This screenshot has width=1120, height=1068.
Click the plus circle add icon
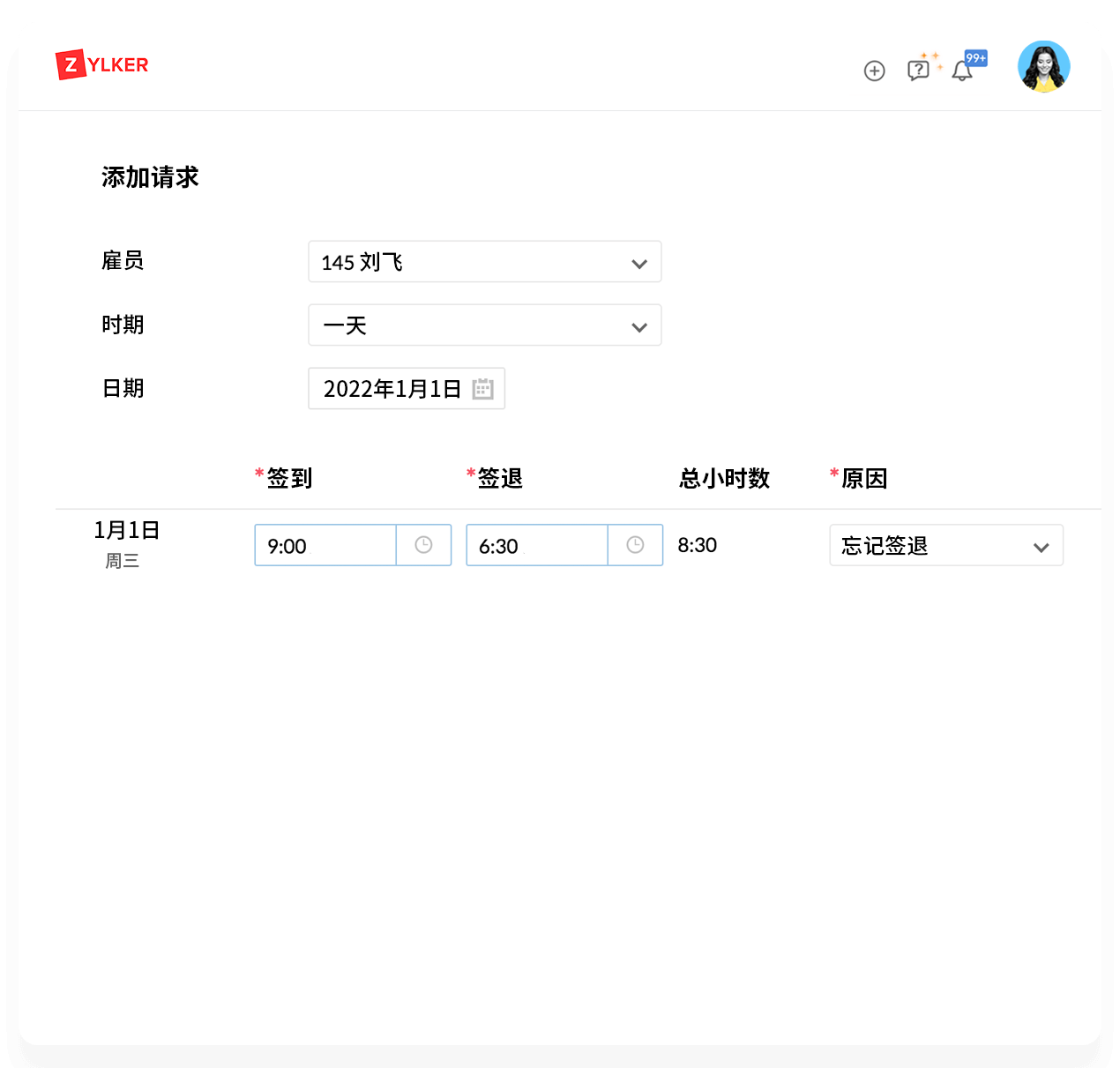point(874,71)
